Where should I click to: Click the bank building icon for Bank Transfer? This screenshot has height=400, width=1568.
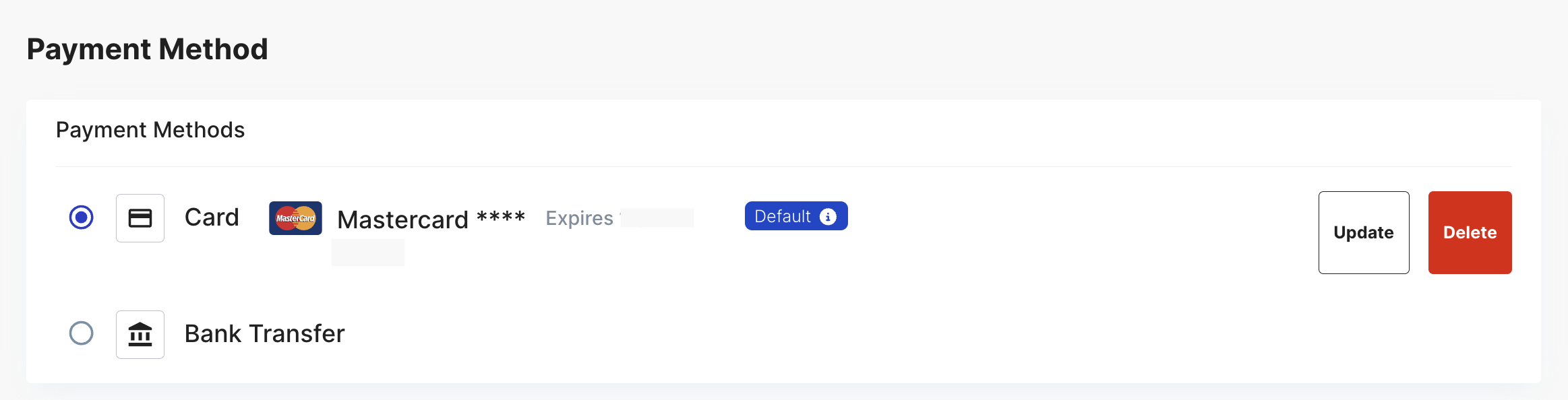click(140, 334)
